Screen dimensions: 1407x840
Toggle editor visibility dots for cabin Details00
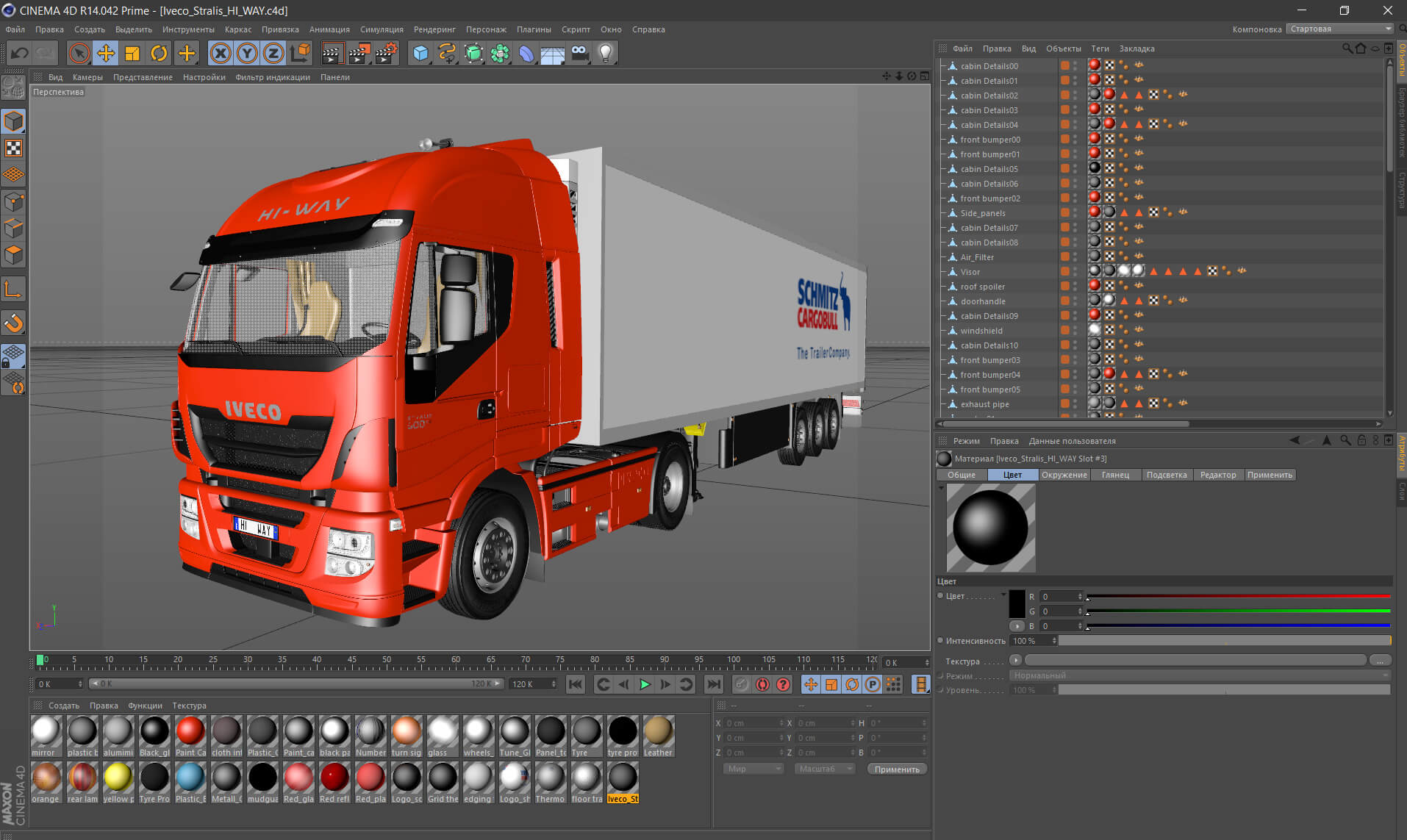pyautogui.click(x=1075, y=65)
